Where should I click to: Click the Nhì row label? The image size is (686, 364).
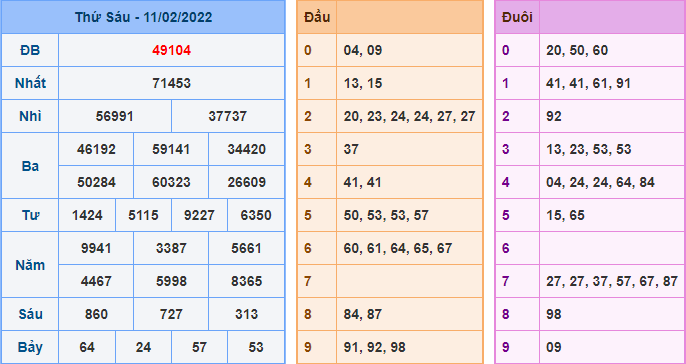30,116
